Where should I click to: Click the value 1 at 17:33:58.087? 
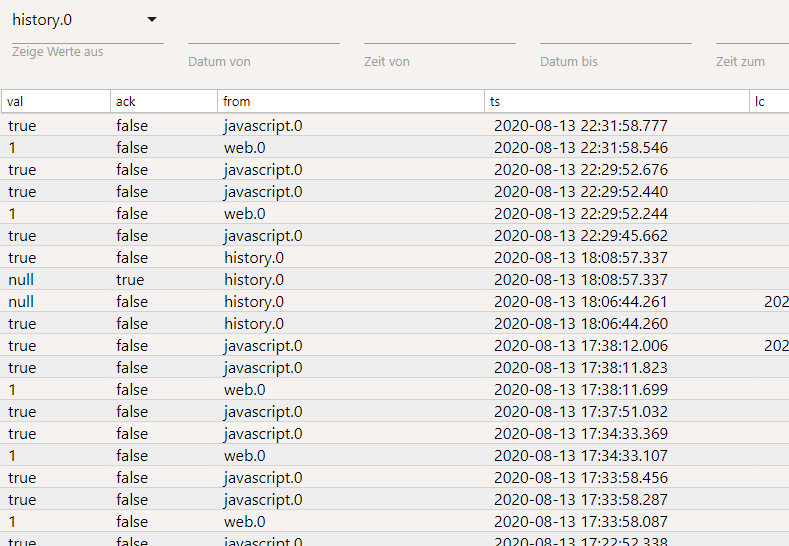coord(12,521)
